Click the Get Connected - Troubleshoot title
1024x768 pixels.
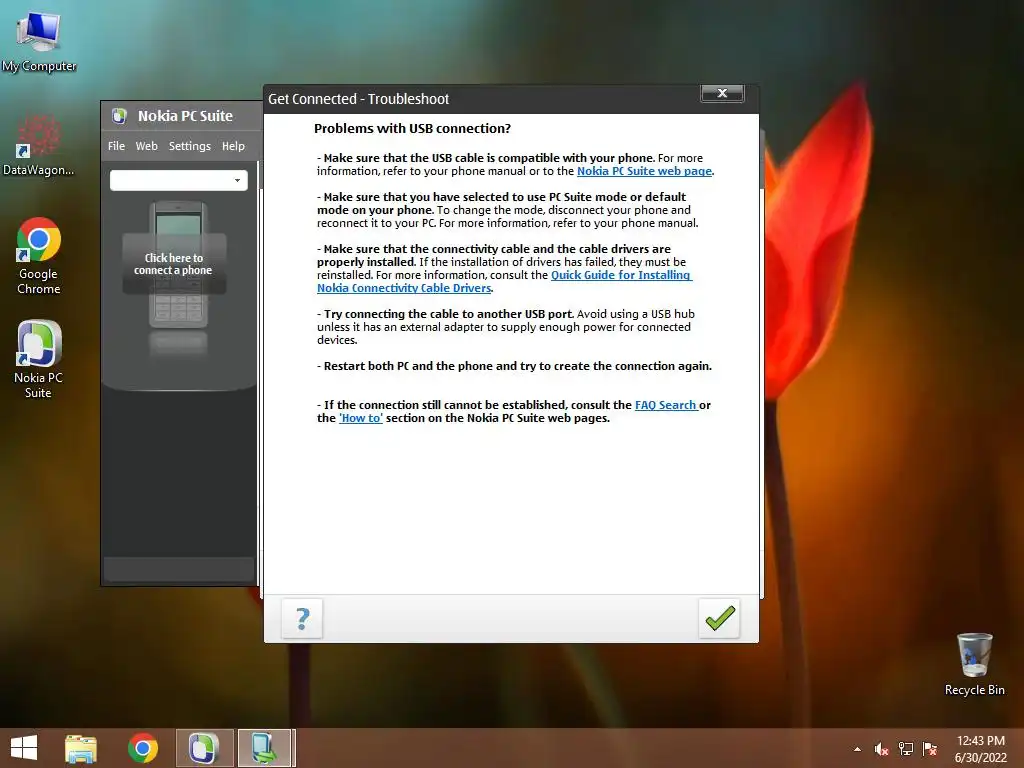click(359, 99)
